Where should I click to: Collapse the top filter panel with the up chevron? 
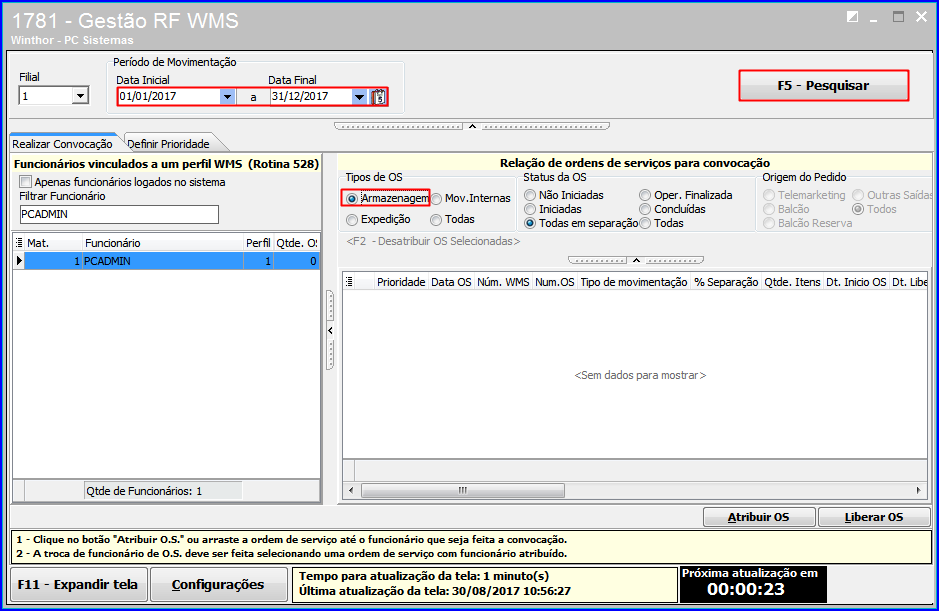click(472, 126)
